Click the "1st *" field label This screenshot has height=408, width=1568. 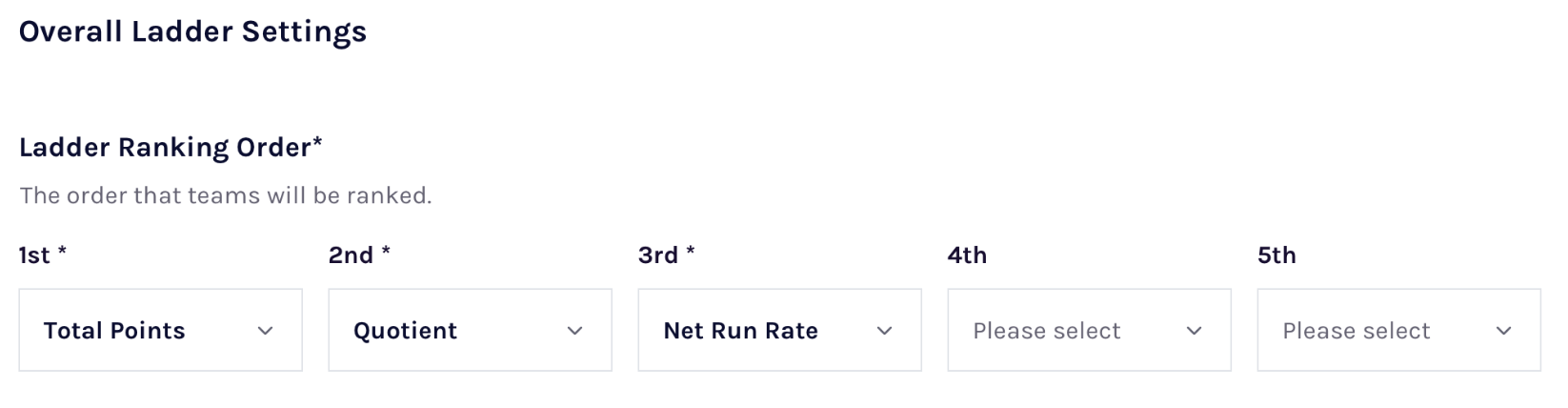[43, 255]
